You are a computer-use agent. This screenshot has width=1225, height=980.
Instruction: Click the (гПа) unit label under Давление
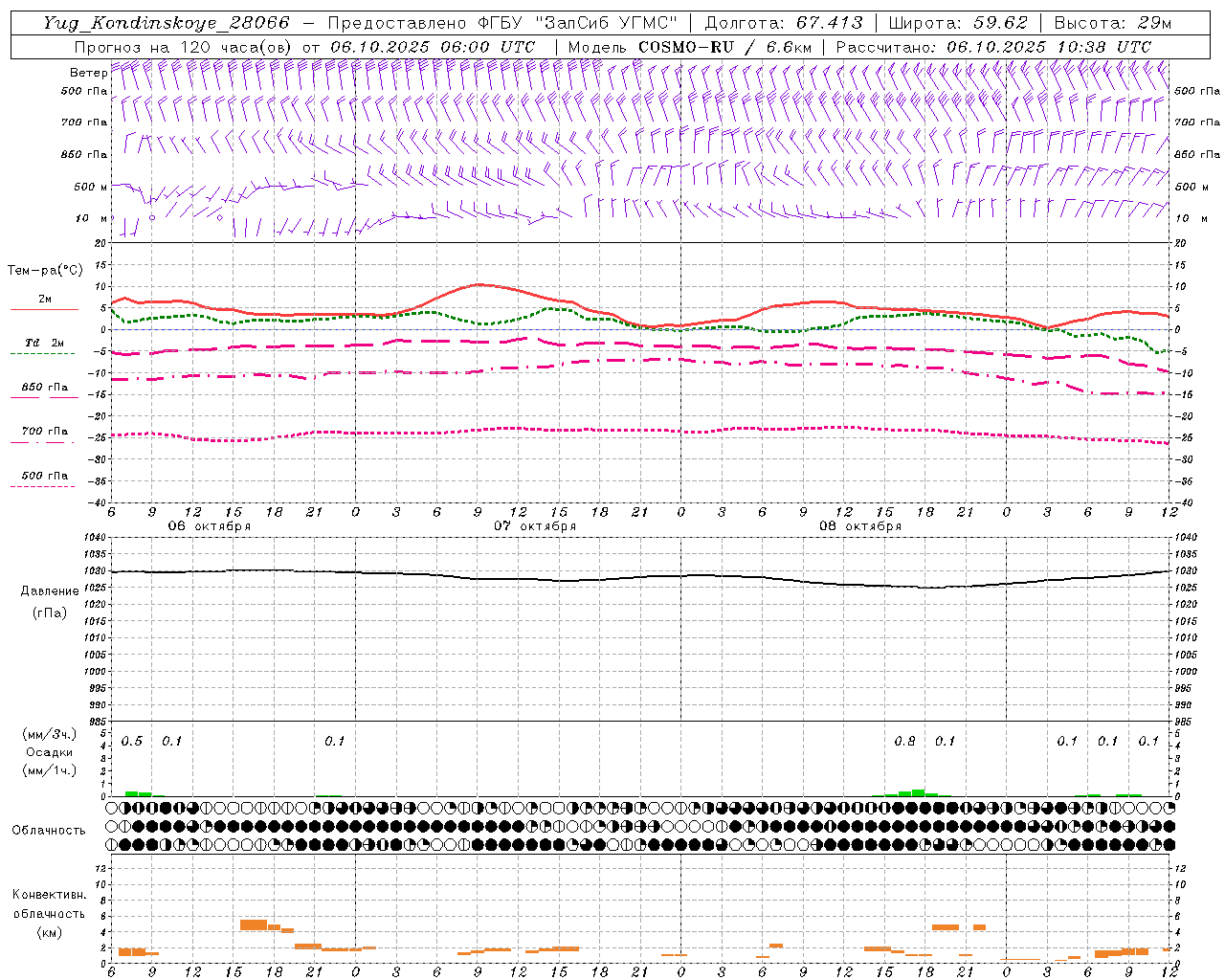point(50,613)
